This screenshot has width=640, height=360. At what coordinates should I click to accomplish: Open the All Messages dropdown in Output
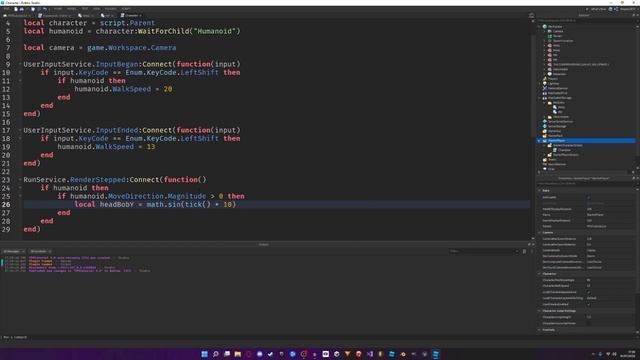14,251
